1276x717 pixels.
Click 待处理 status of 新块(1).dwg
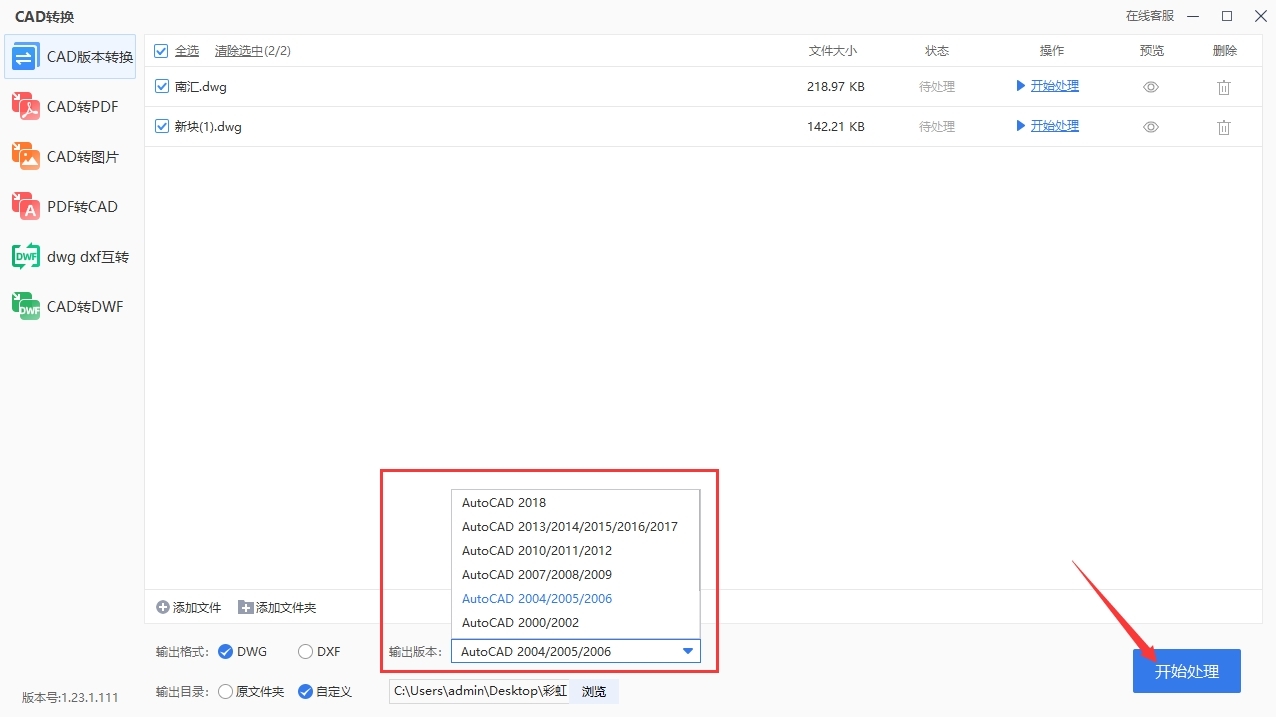point(937,127)
